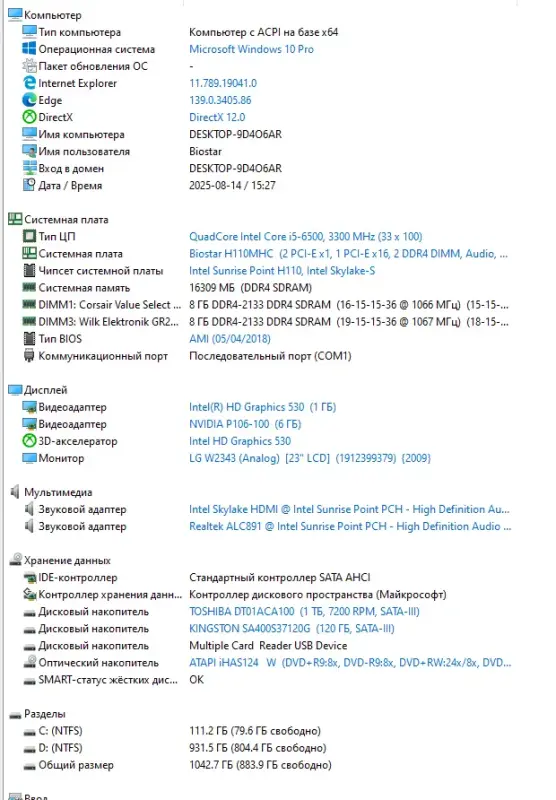Click the DirectX Xbox-style icon
The image size is (556, 800).
click(29, 117)
